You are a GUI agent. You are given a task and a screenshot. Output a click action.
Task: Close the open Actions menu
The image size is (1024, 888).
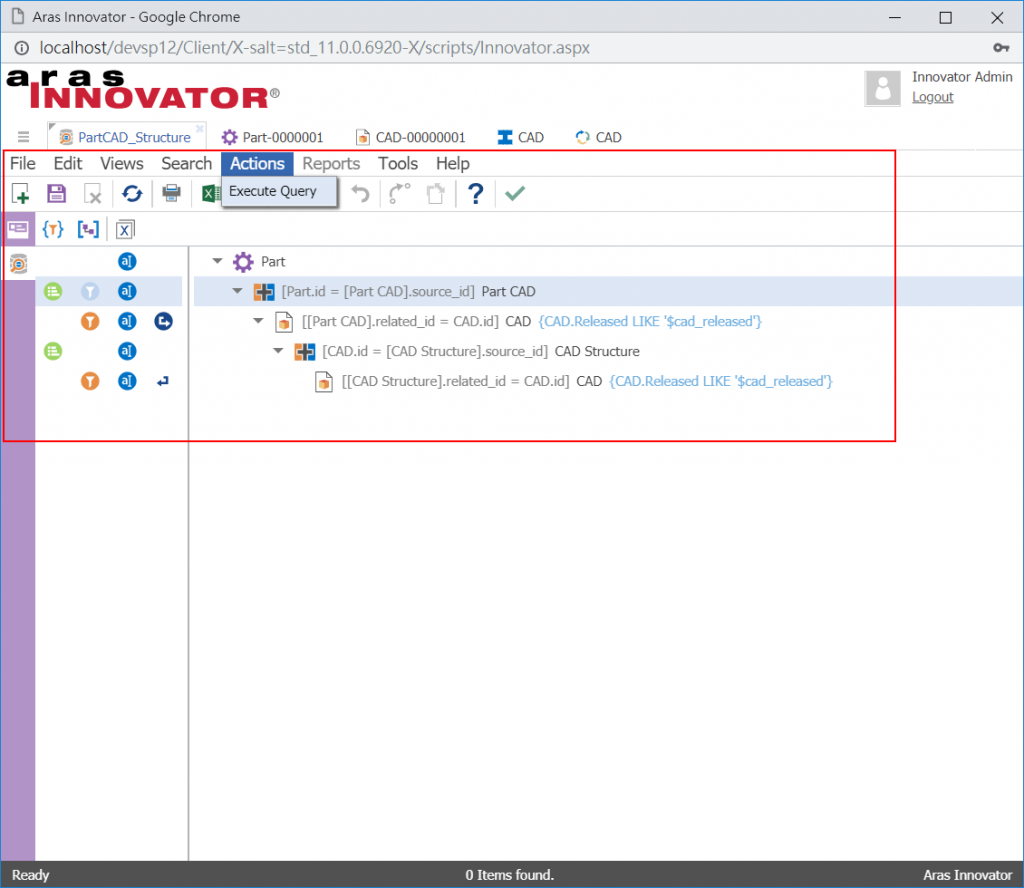tap(257, 163)
